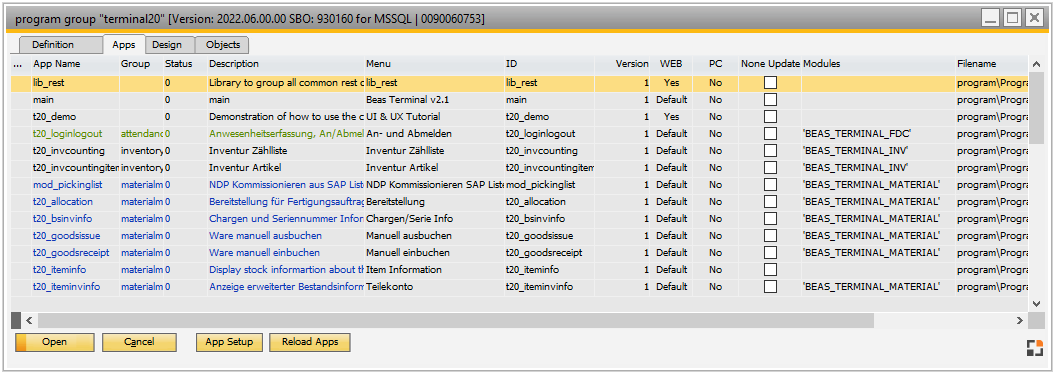Select the t20_iteminfo app name
This screenshot has width=1055, height=375.
click(x=75, y=269)
